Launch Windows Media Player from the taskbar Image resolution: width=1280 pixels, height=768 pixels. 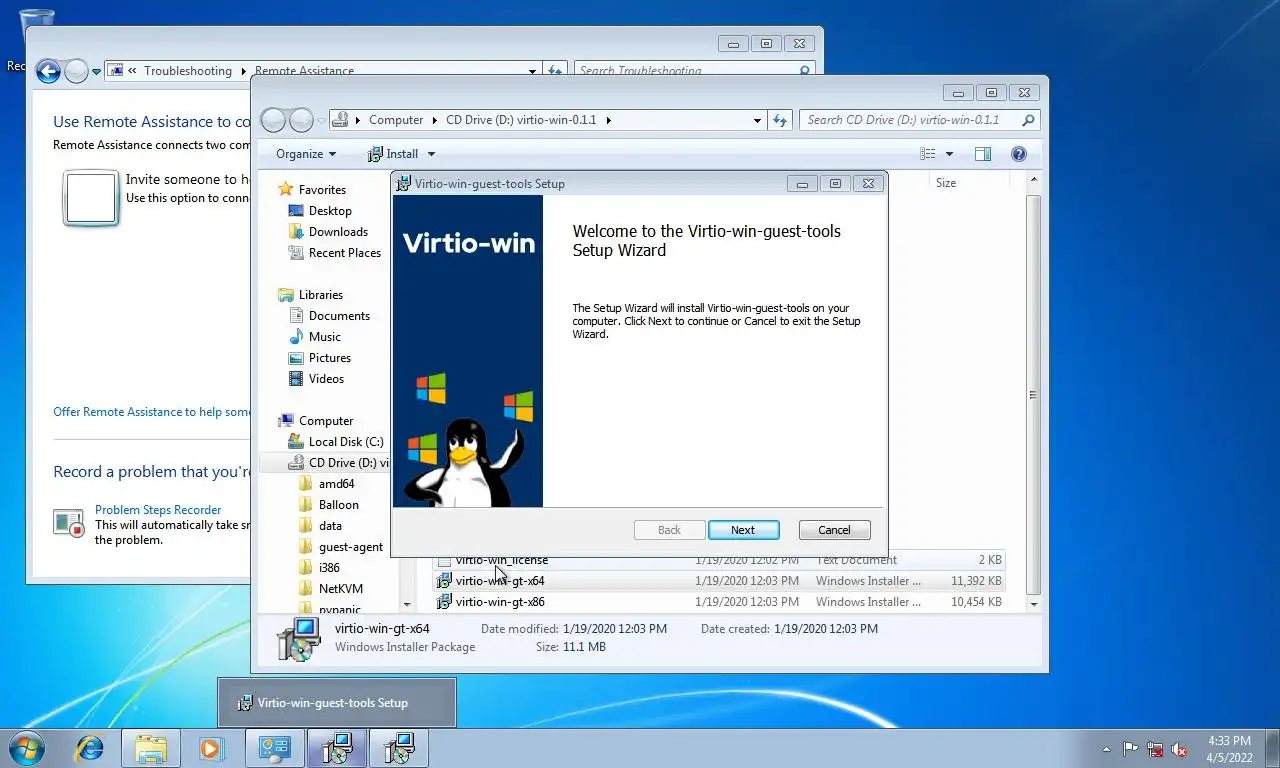click(210, 748)
